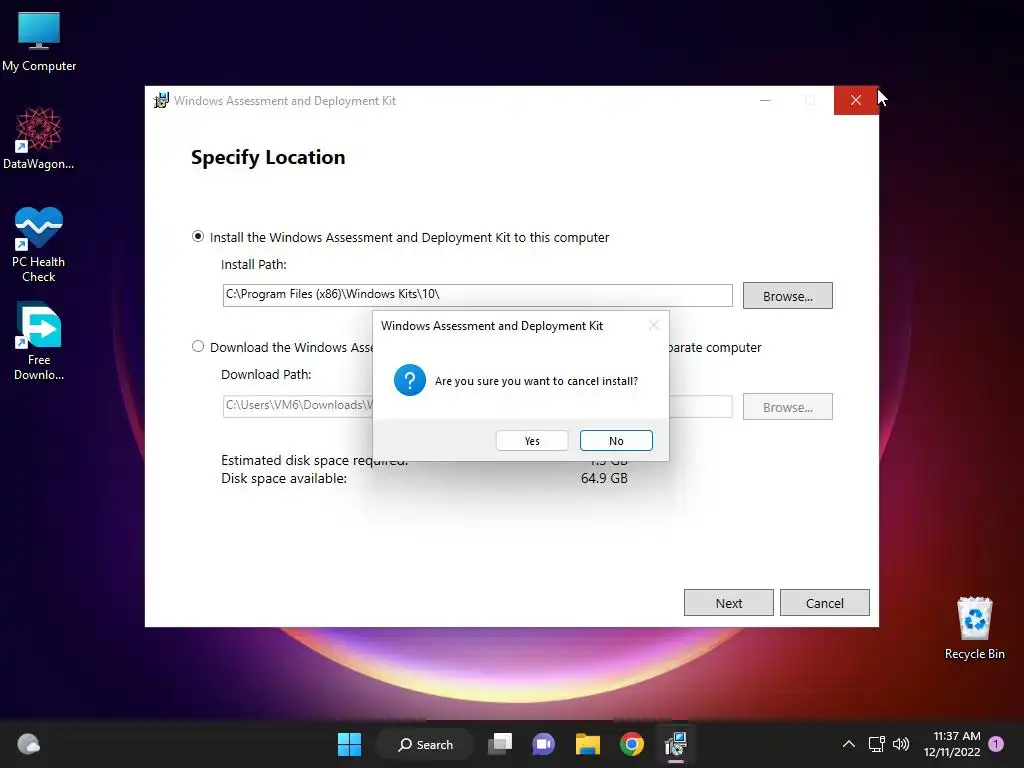This screenshot has height=768, width=1024.
Task: Click the Download Path label
Action: [266, 374]
